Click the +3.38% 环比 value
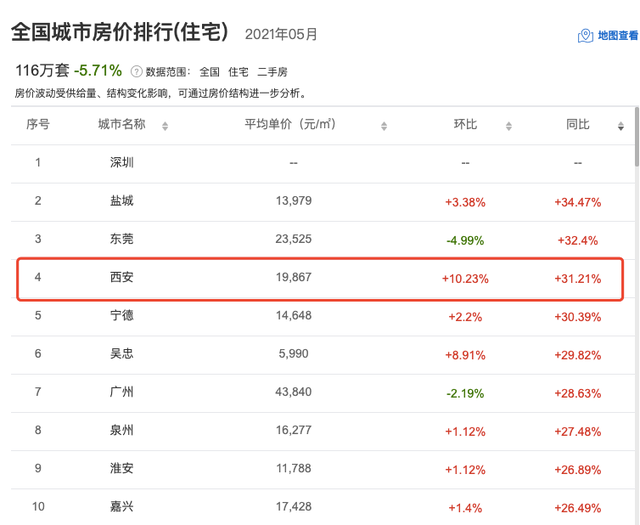 [465, 202]
